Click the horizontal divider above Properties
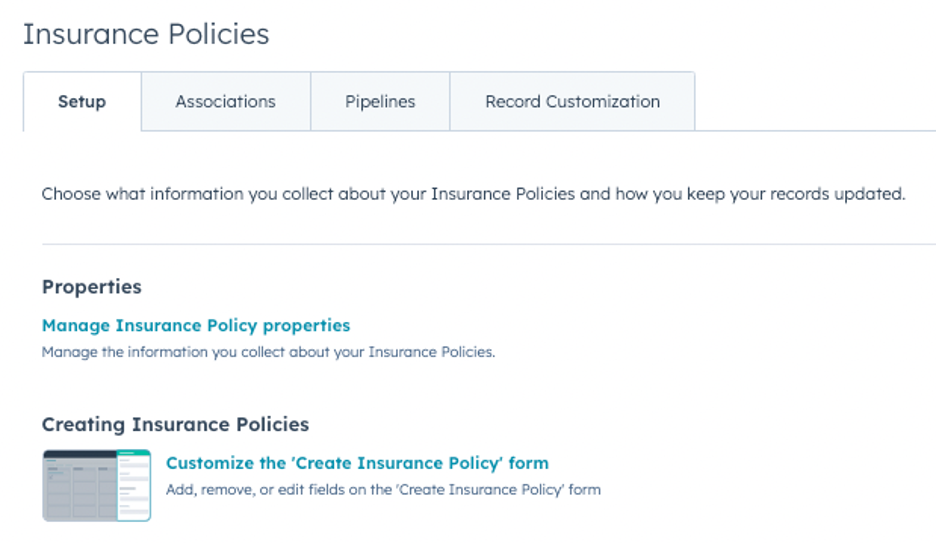The width and height of the screenshot is (936, 544). [x=480, y=244]
